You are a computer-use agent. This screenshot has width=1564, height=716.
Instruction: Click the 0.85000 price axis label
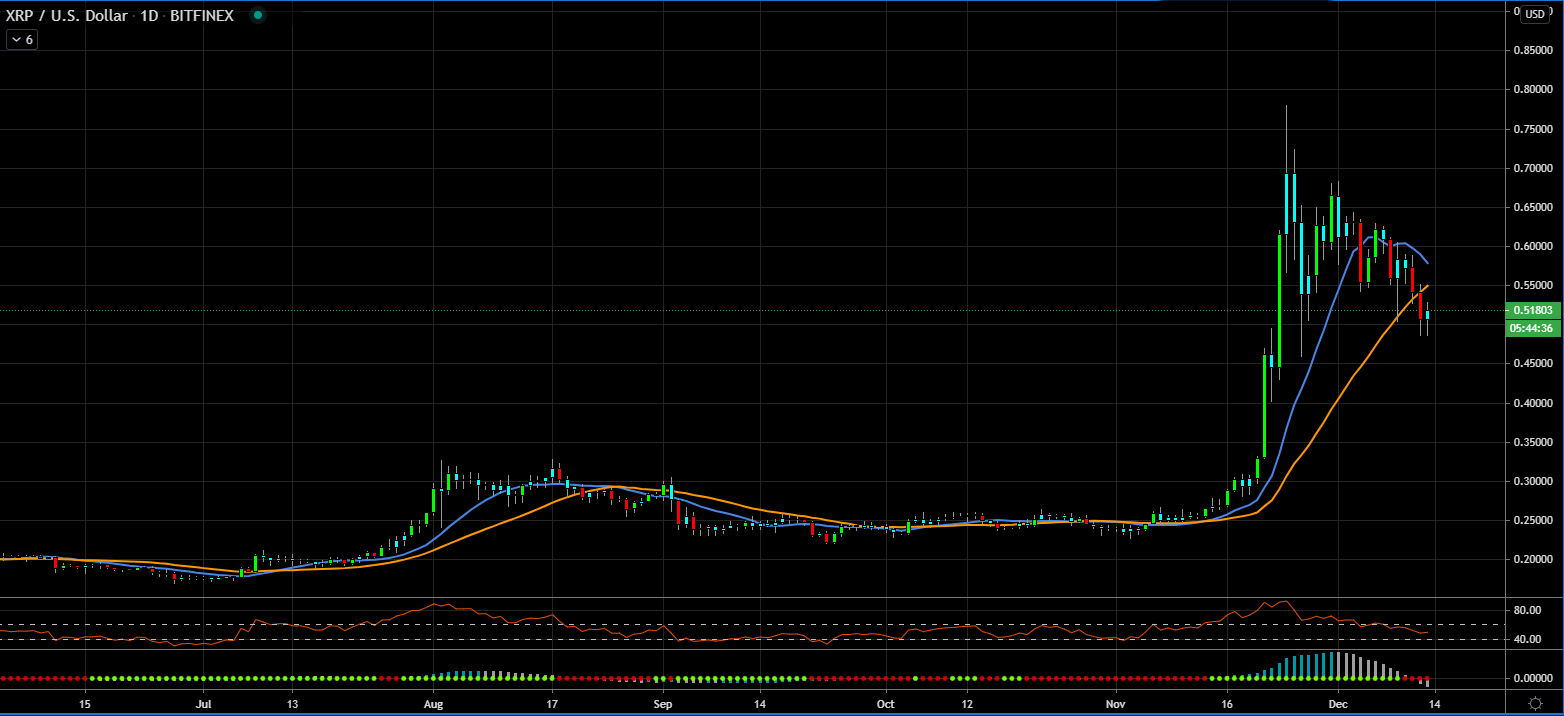click(1534, 50)
